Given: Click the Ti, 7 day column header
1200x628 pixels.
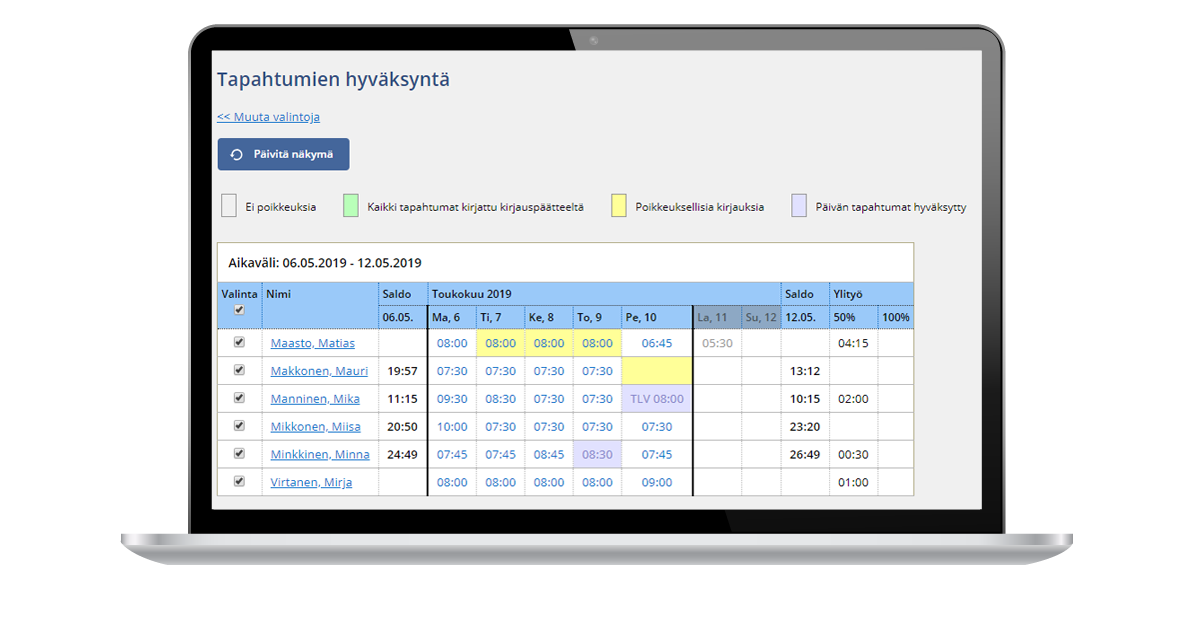Looking at the screenshot, I should 500,317.
